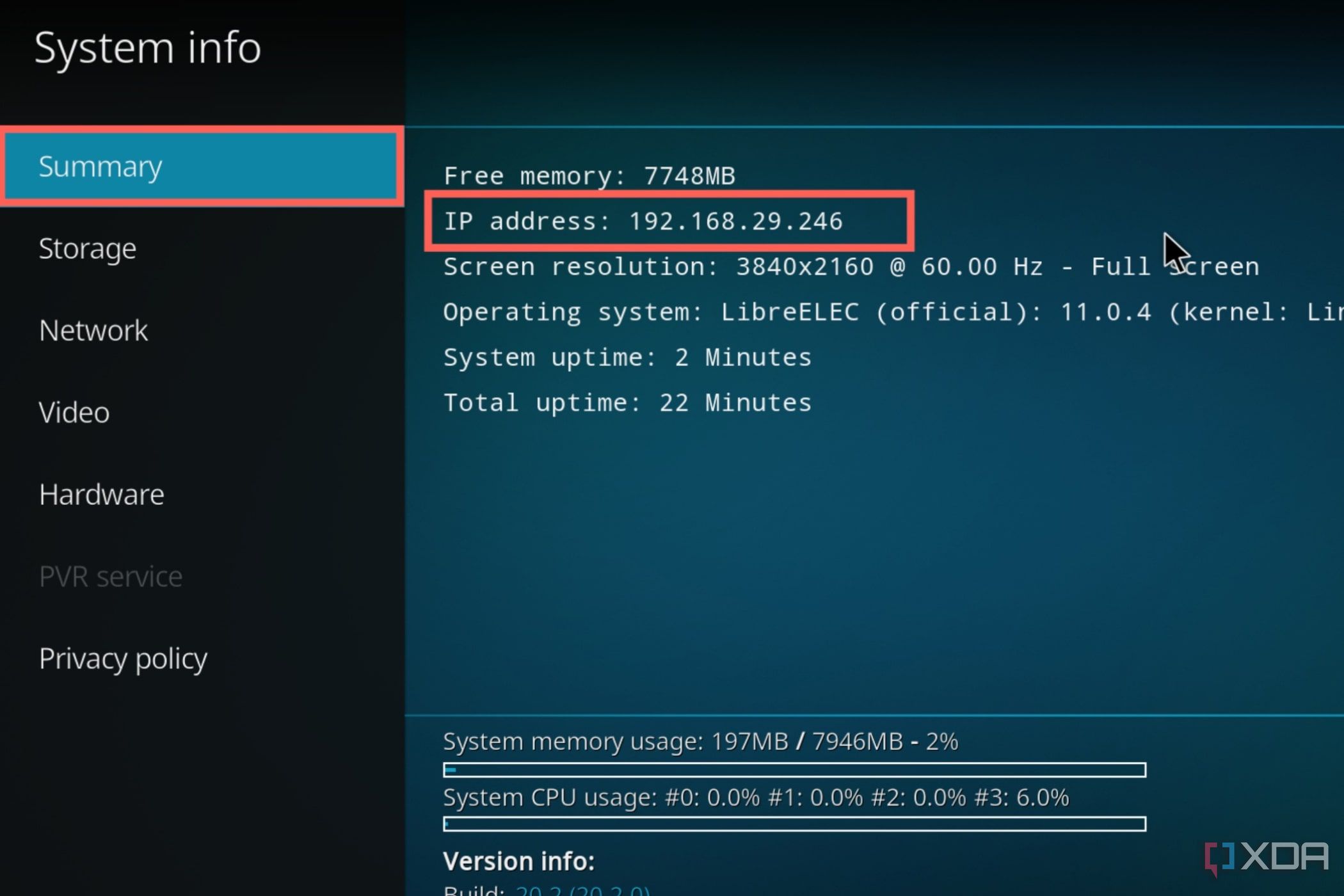This screenshot has height=896, width=1344.
Task: Toggle CPU usage display
Action: [757, 797]
